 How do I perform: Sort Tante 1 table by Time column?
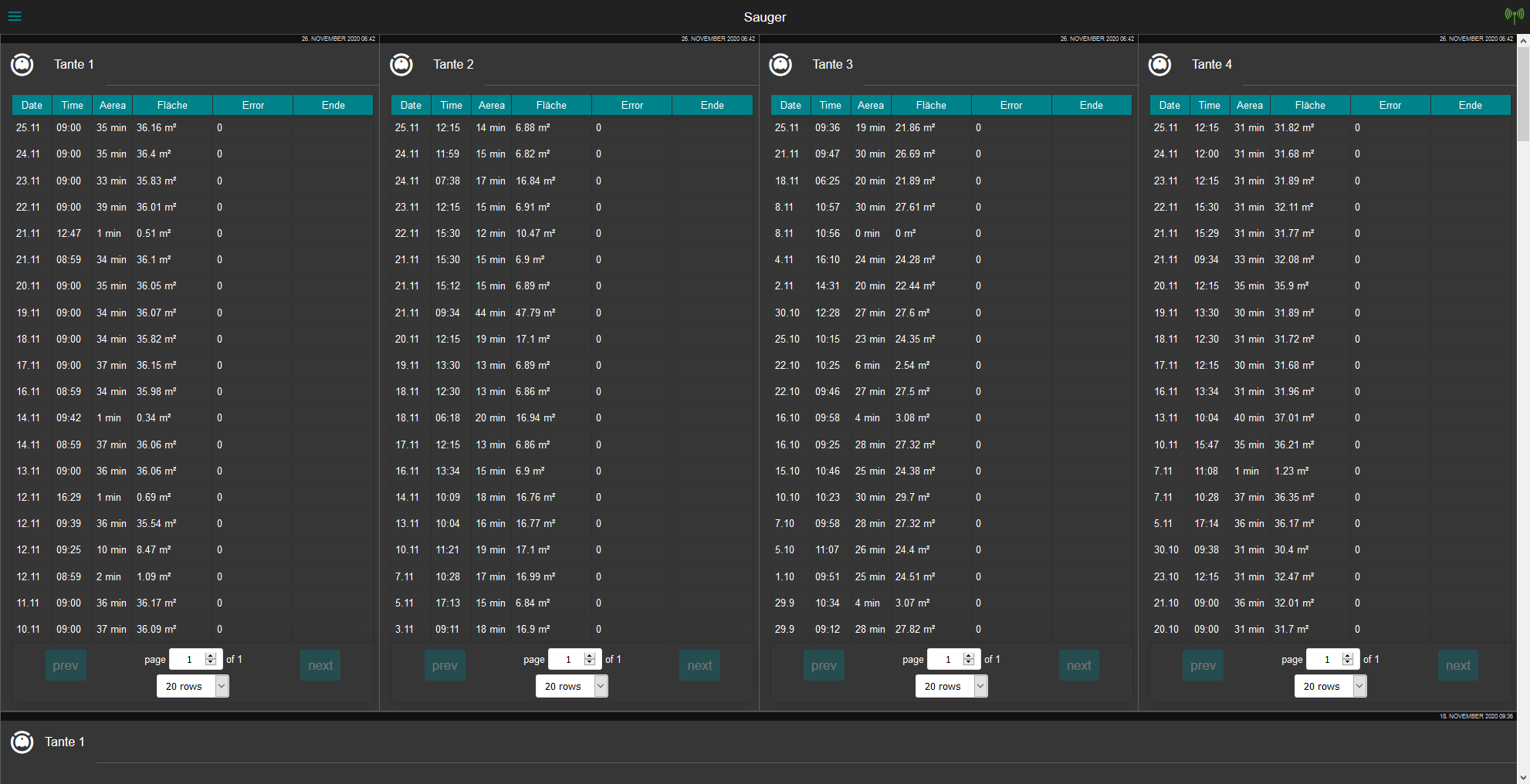pyautogui.click(x=73, y=105)
